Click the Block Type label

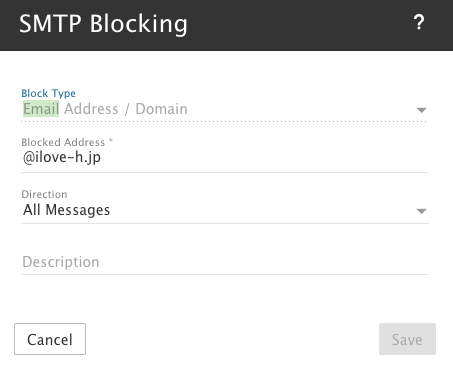coord(49,93)
